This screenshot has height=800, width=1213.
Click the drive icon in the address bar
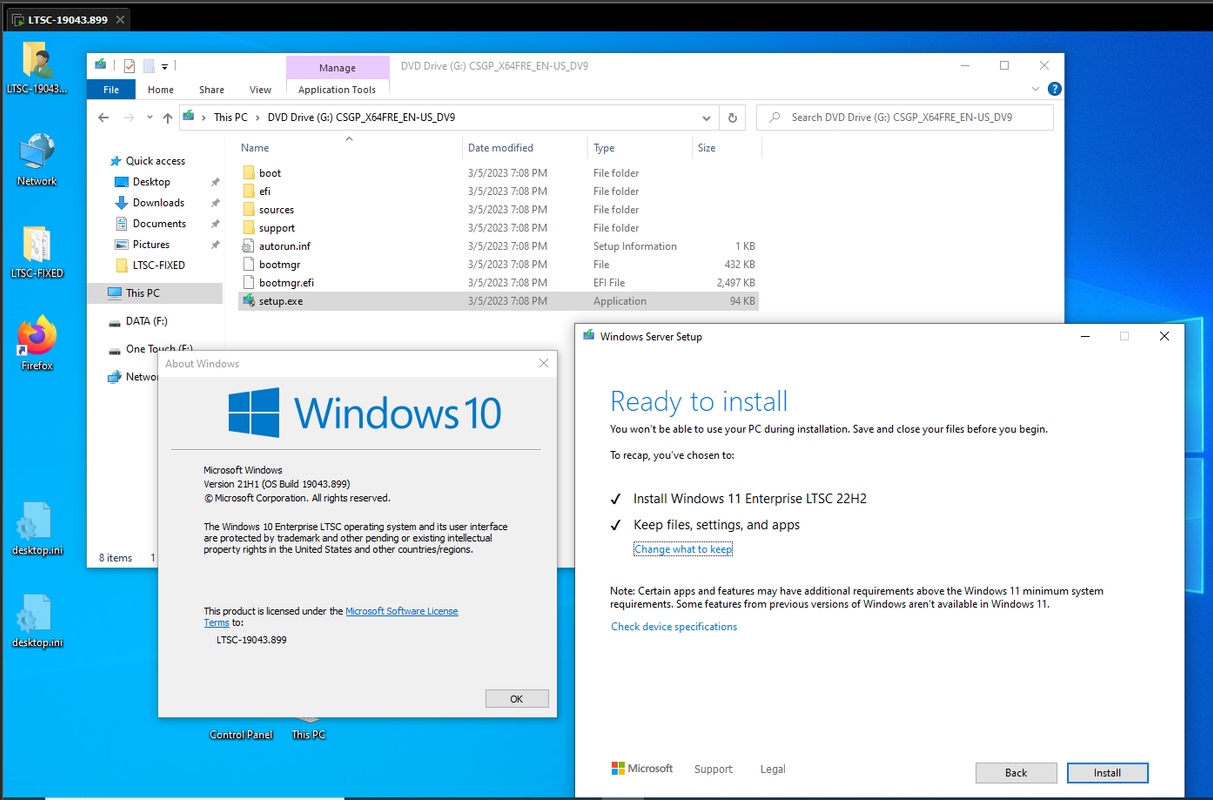tap(189, 117)
